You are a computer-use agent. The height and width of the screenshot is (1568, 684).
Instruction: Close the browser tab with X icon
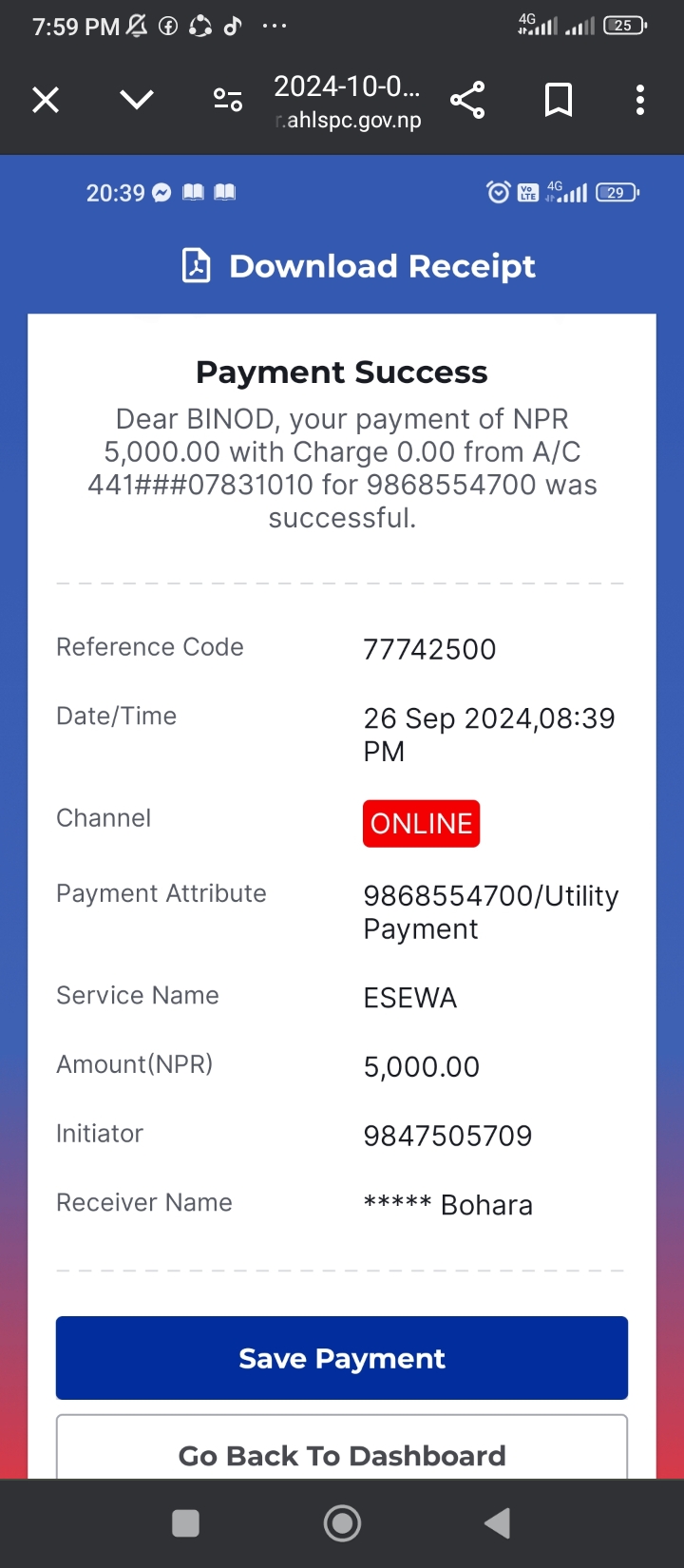pyautogui.click(x=46, y=100)
